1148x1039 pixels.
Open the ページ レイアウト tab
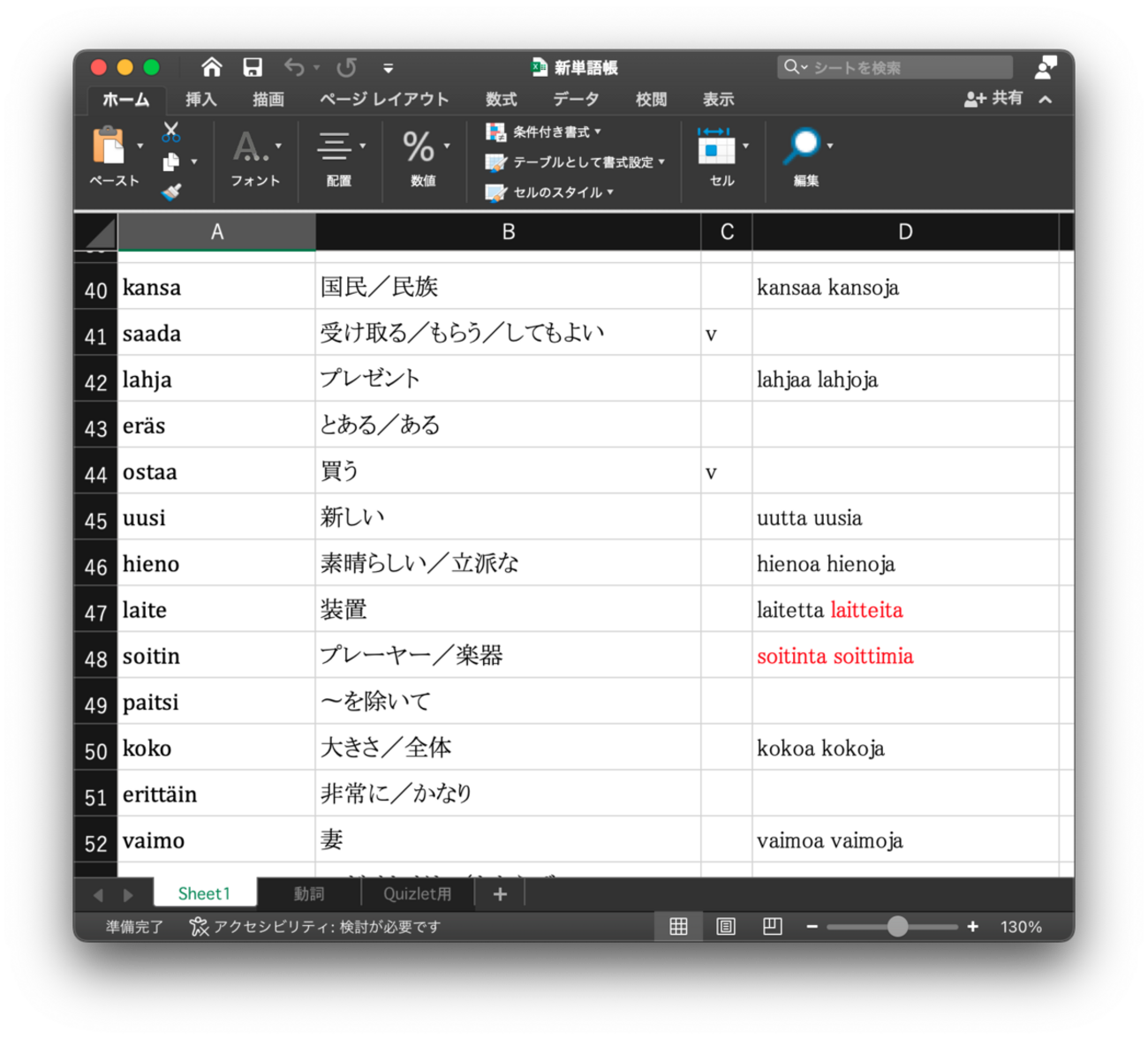pyautogui.click(x=384, y=100)
